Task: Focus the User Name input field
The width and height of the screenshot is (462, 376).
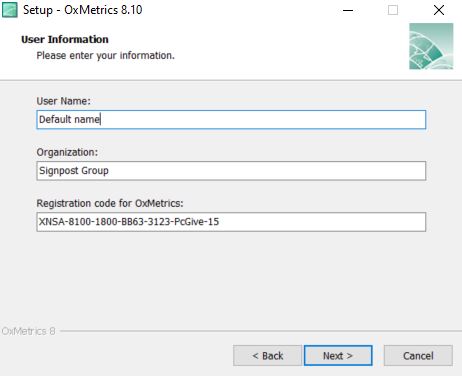Action: click(x=231, y=119)
